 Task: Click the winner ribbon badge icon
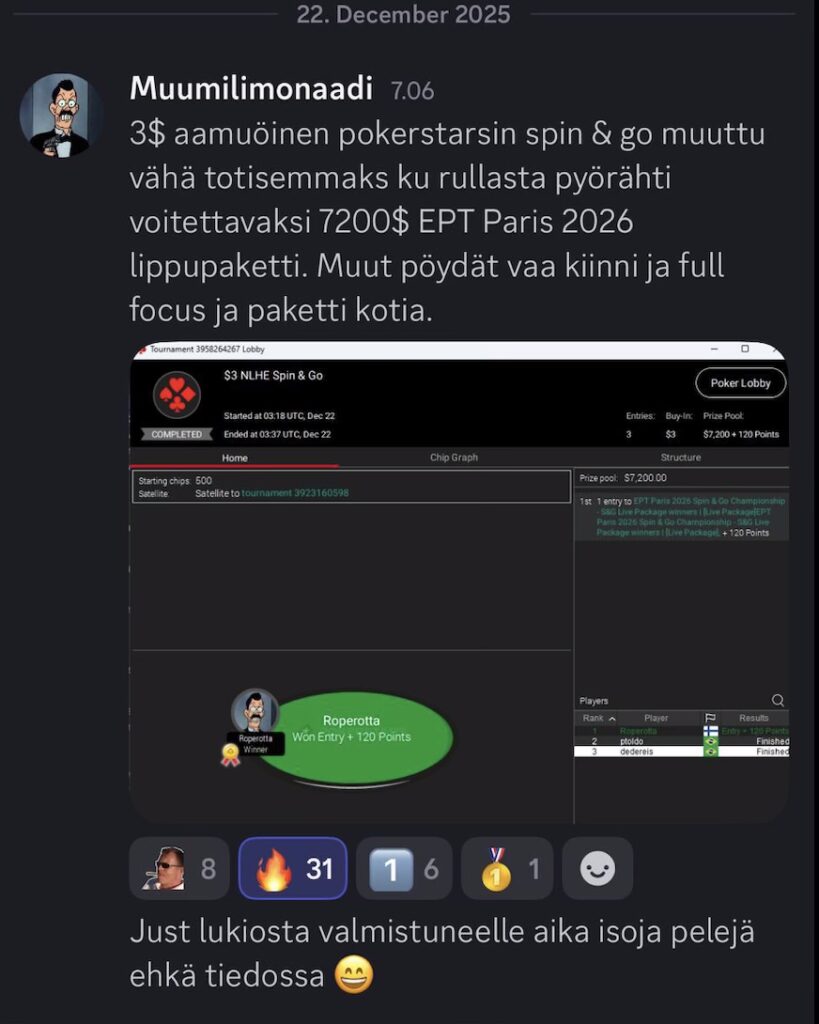pos(230,756)
